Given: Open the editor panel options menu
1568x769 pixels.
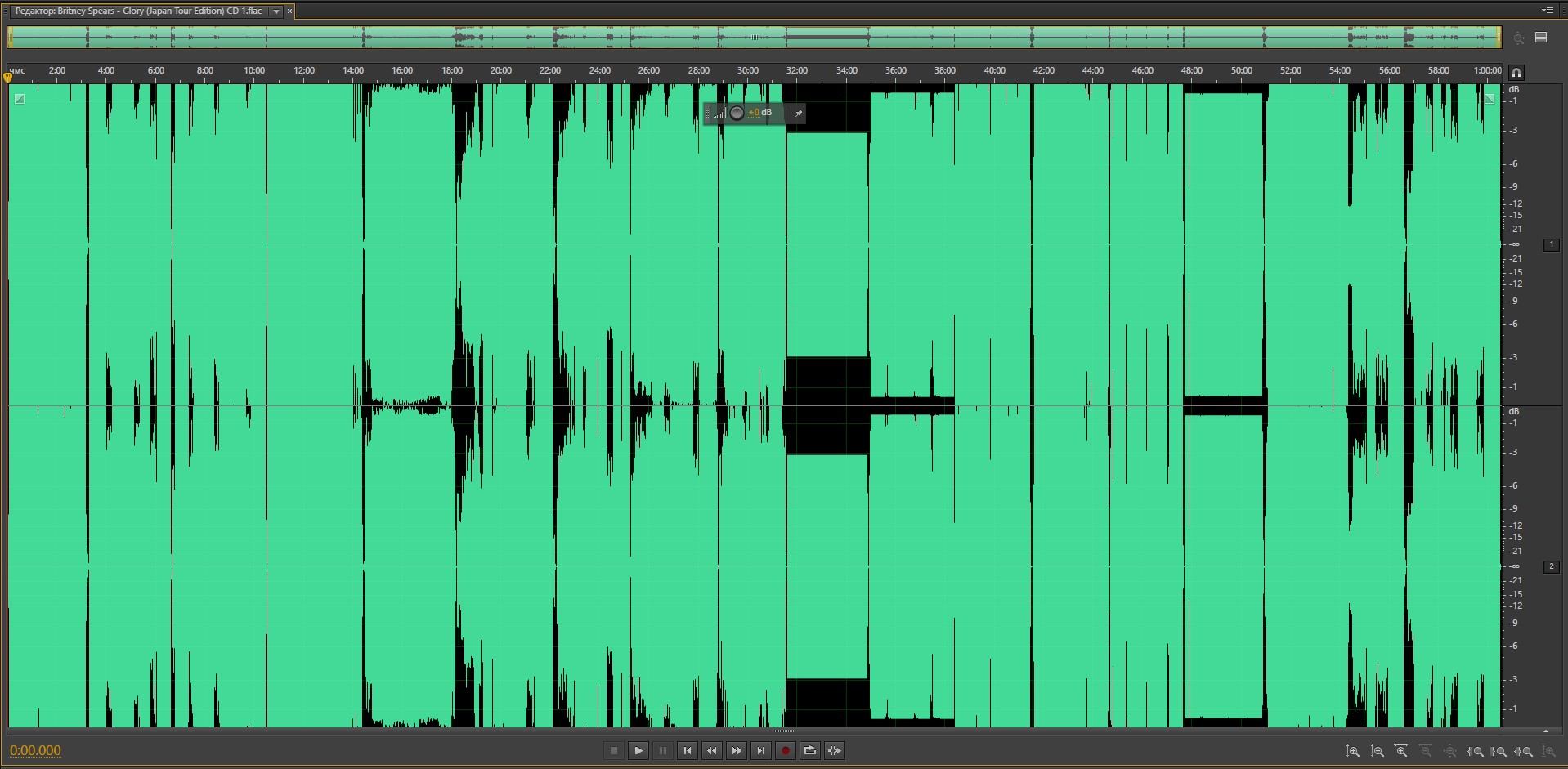Looking at the screenshot, I should 1547,11.
